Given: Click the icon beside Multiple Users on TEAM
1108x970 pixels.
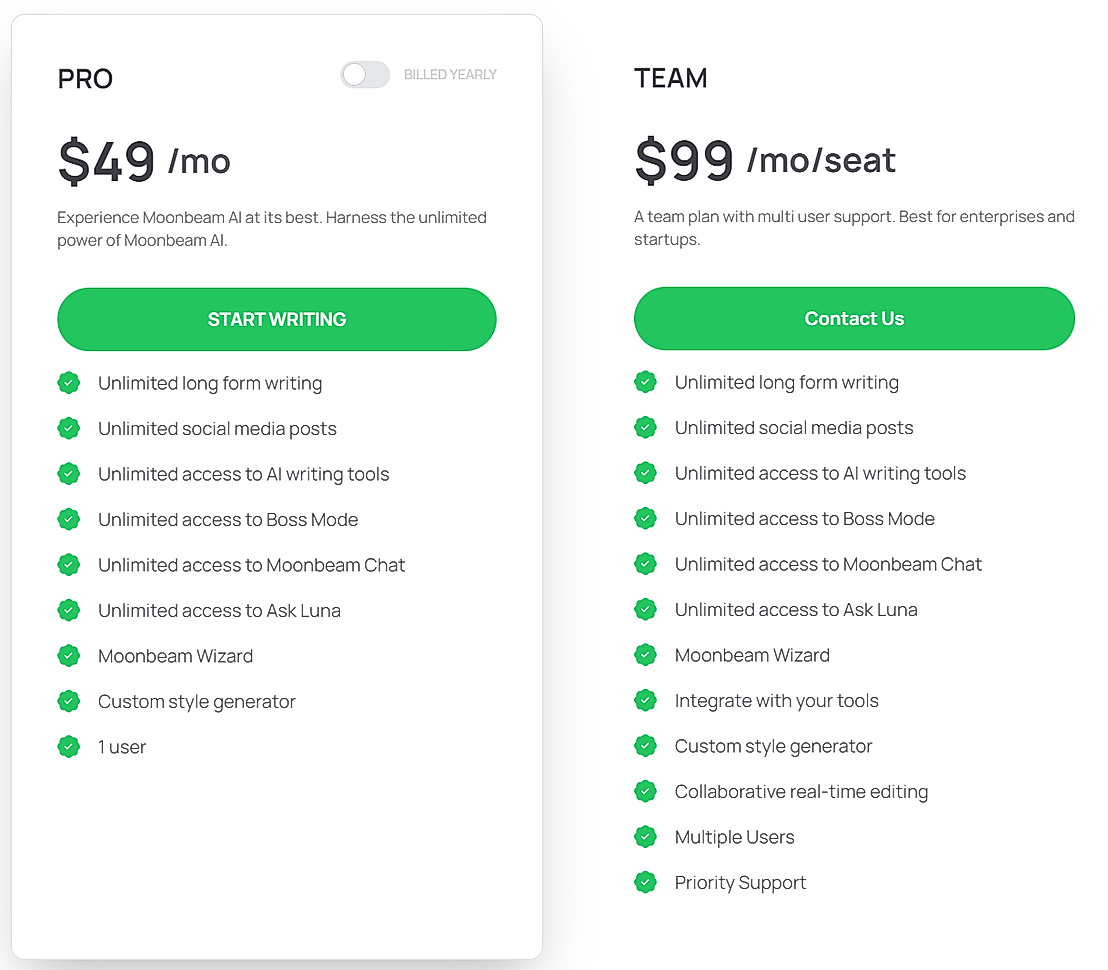Looking at the screenshot, I should coord(645,837).
